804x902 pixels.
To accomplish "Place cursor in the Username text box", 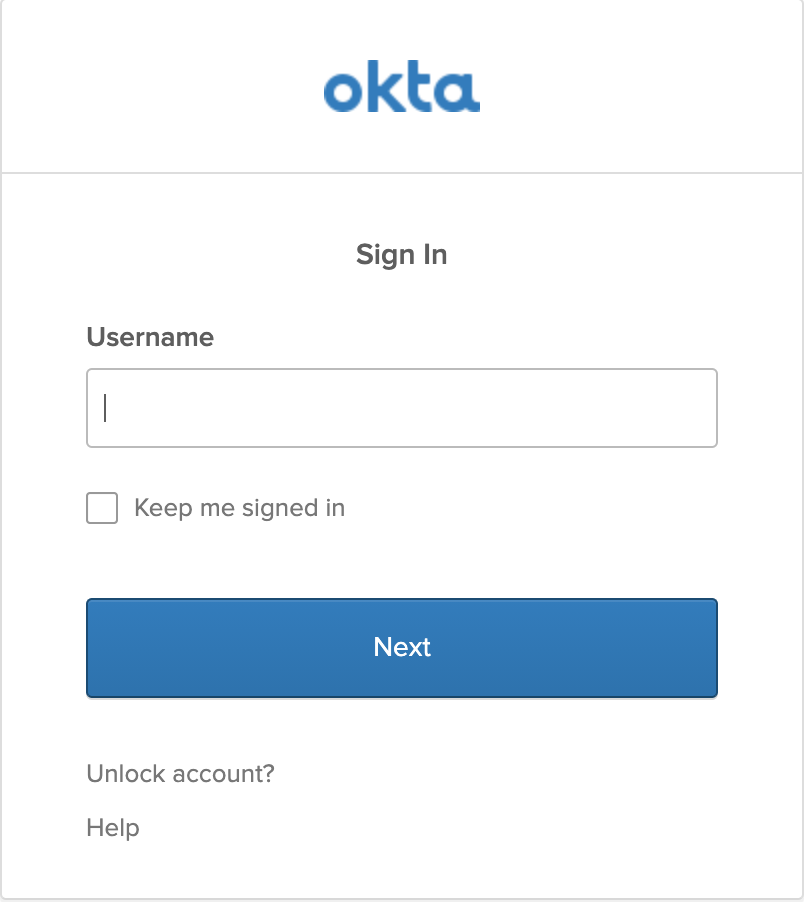I will (x=401, y=408).
